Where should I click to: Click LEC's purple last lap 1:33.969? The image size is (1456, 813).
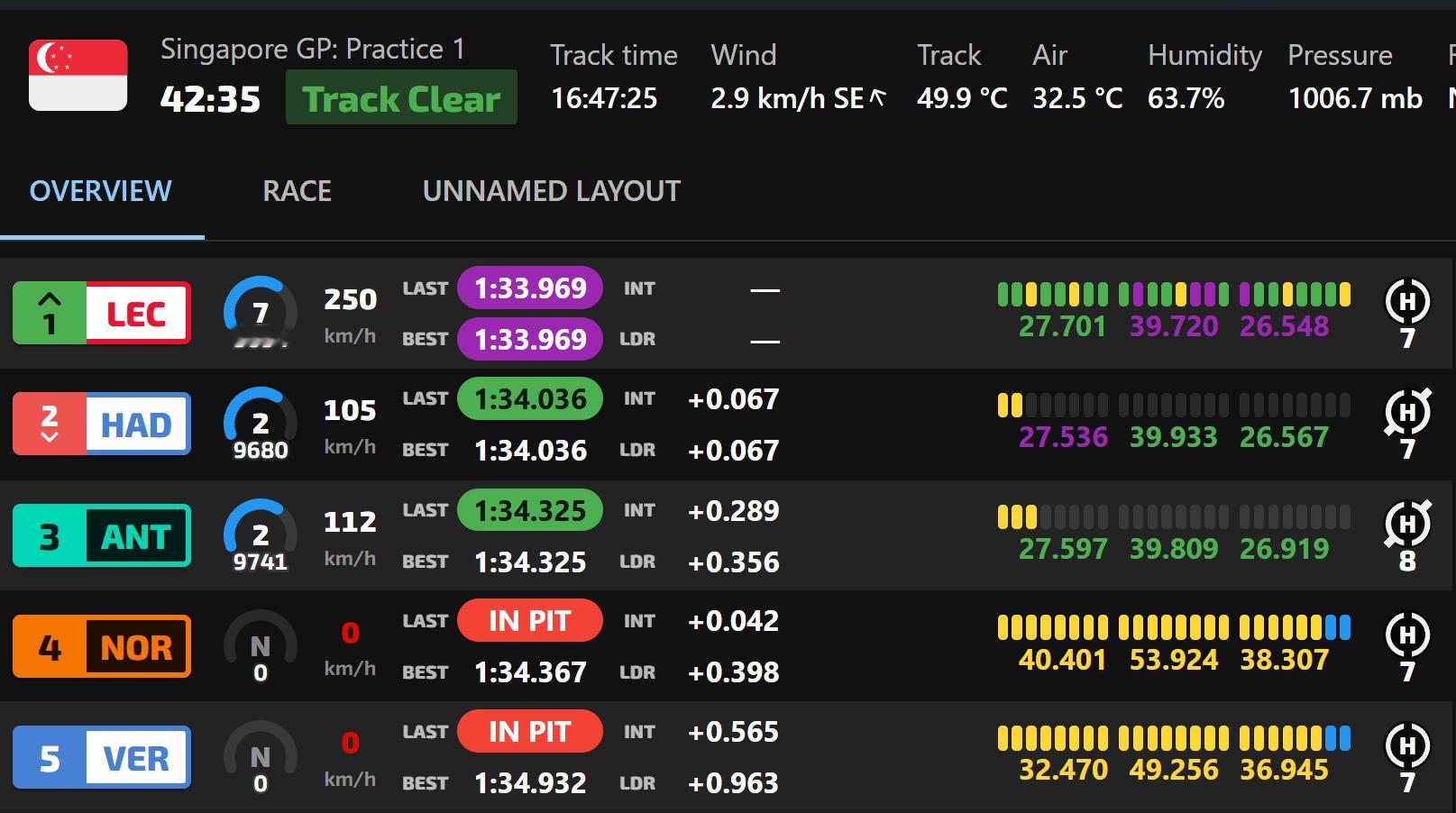tap(530, 288)
